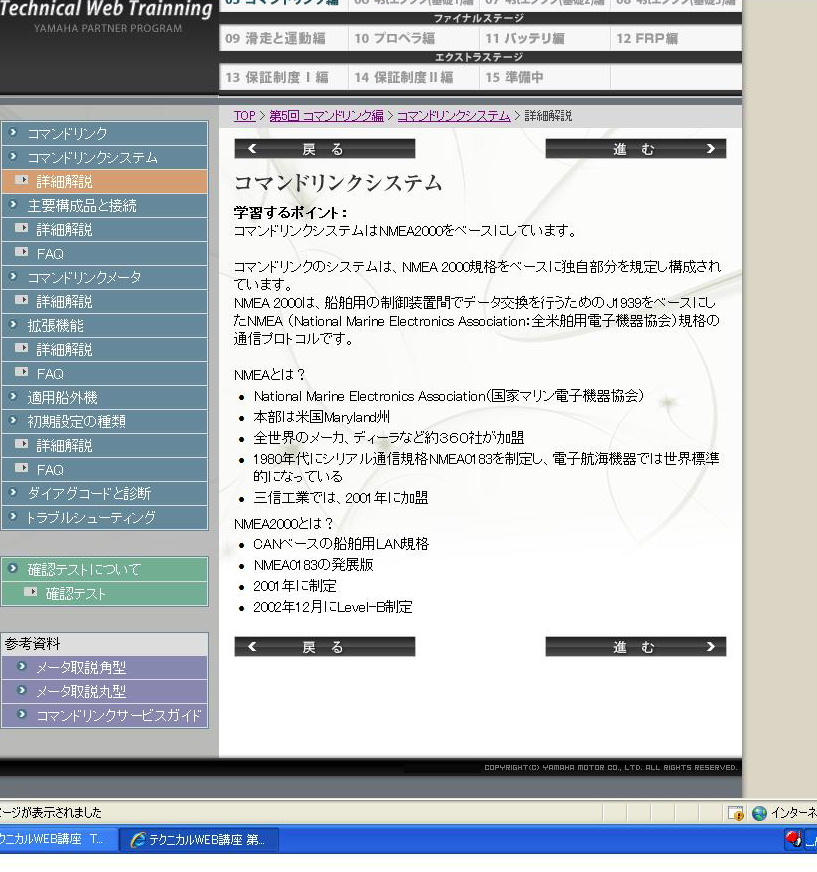
Task: Click top 戻る back button
Action: click(x=324, y=148)
